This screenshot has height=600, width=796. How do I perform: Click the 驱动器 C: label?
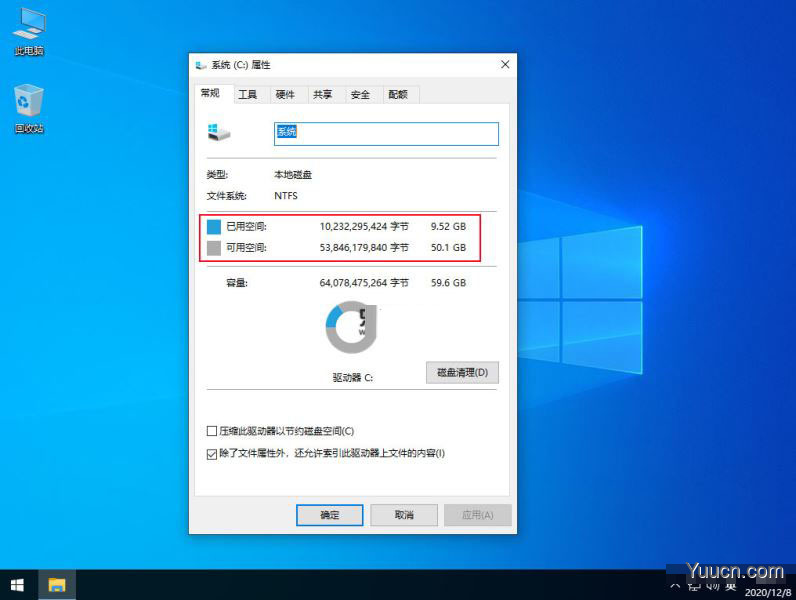353,378
